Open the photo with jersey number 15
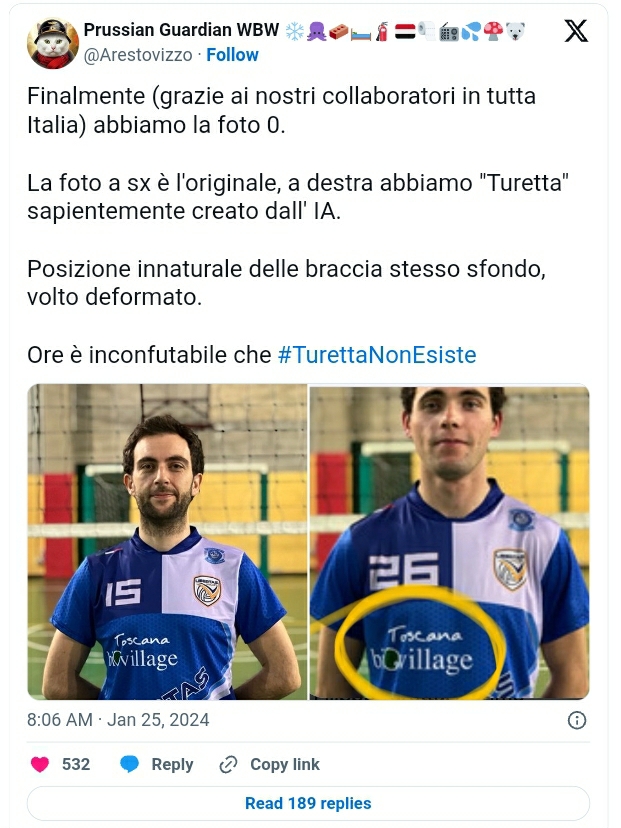Image resolution: width=621 pixels, height=828 pixels. 167,542
